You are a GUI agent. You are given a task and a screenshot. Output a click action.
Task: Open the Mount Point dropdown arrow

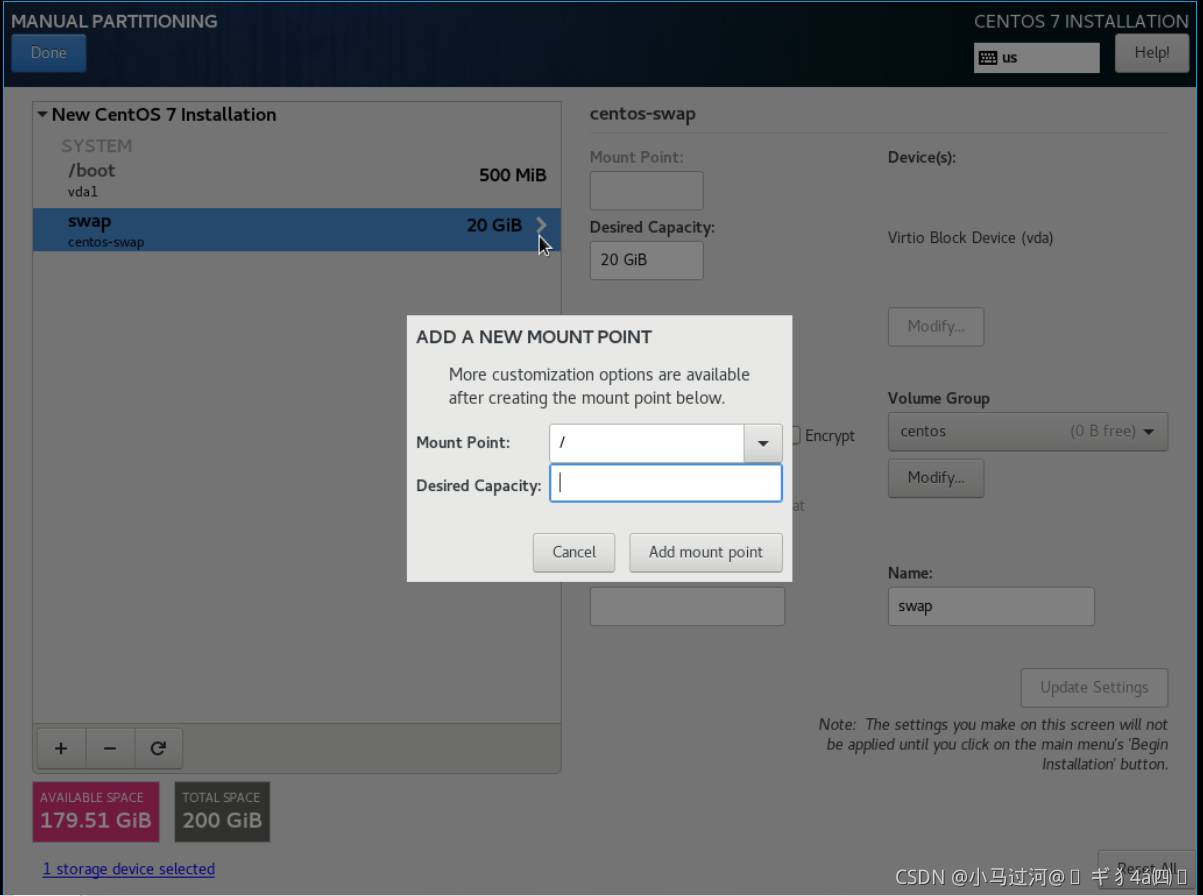point(763,443)
